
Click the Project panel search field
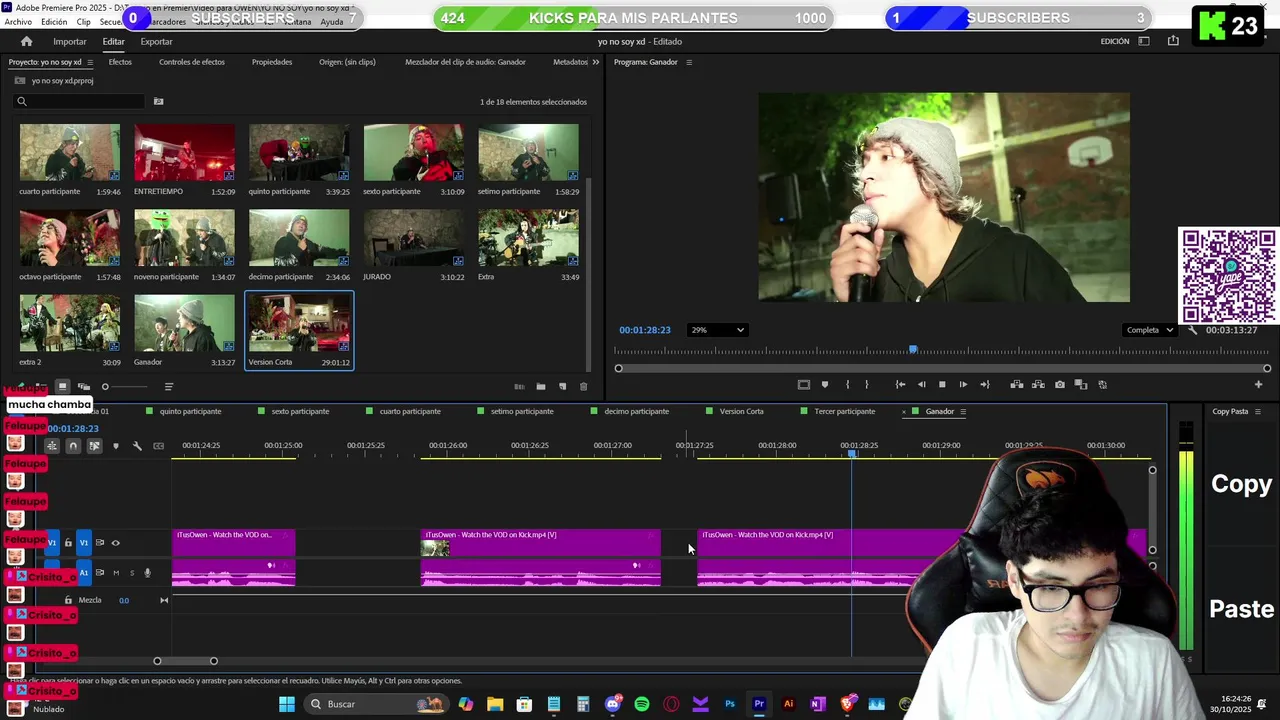(x=80, y=101)
